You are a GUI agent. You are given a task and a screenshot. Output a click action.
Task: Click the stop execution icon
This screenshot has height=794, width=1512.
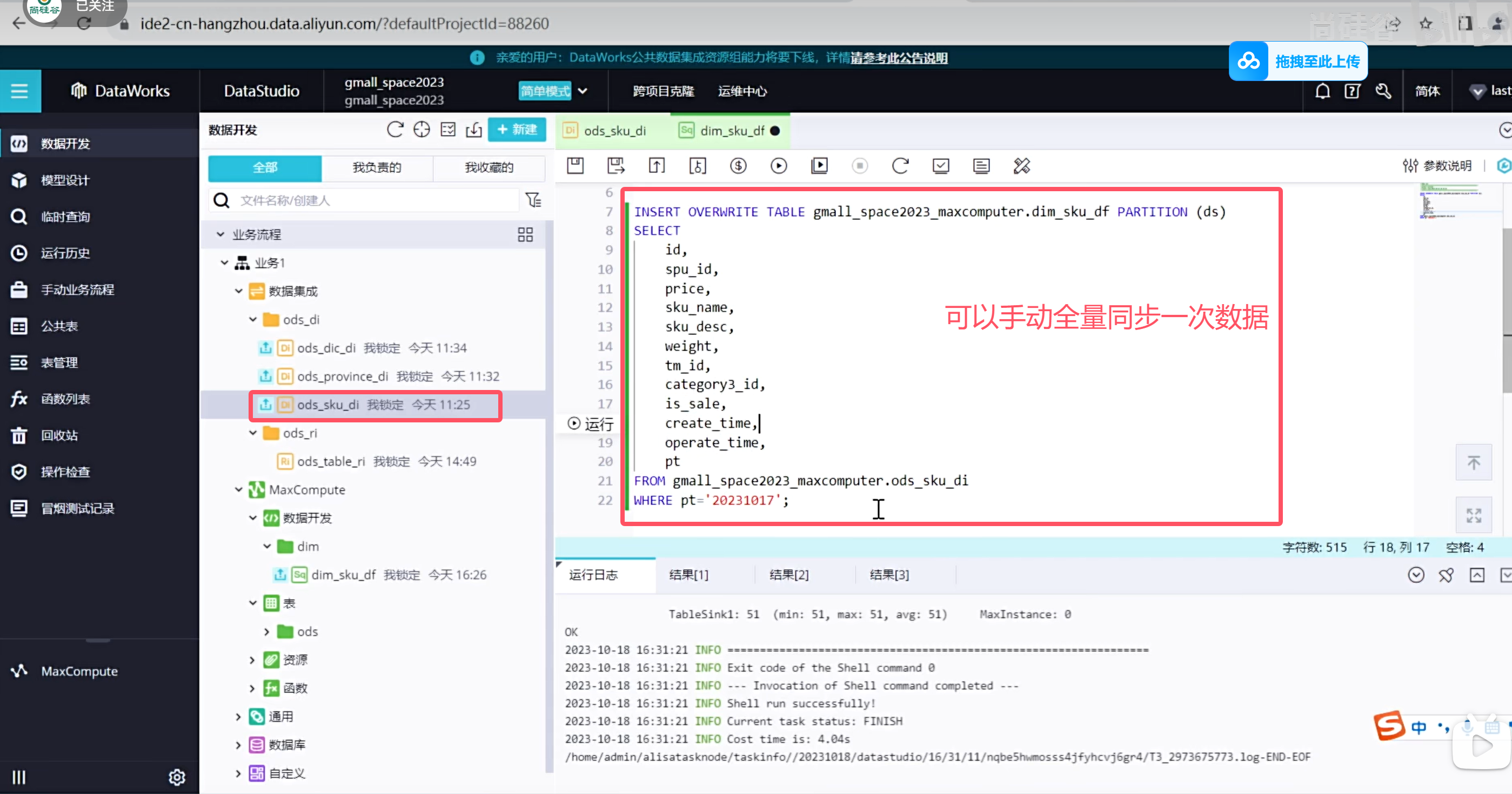click(x=859, y=166)
